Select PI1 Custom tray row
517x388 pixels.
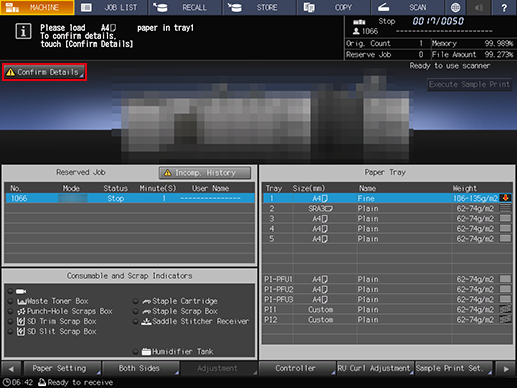tap(388, 310)
